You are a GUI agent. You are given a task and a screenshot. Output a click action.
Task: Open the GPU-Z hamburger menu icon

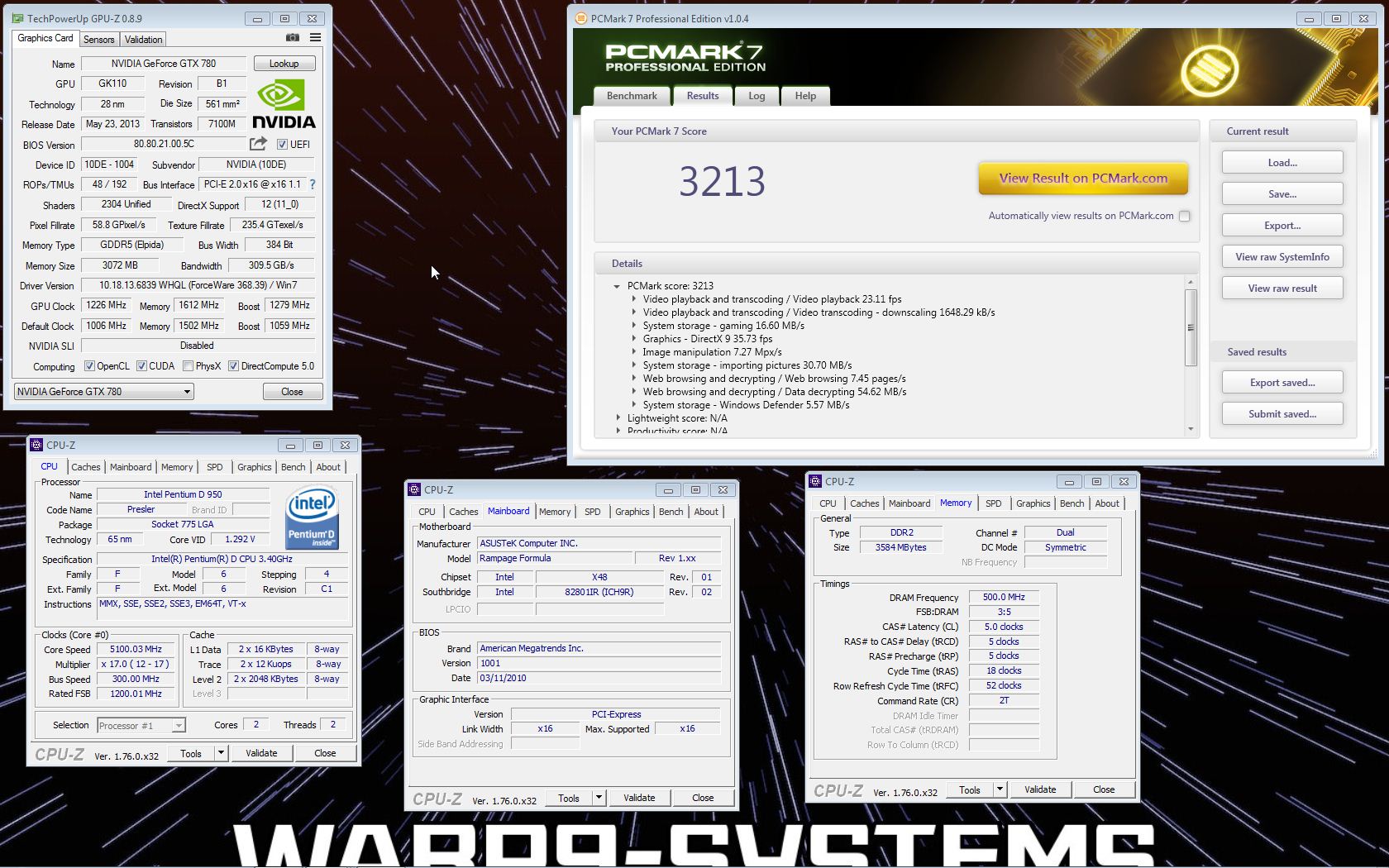point(315,38)
